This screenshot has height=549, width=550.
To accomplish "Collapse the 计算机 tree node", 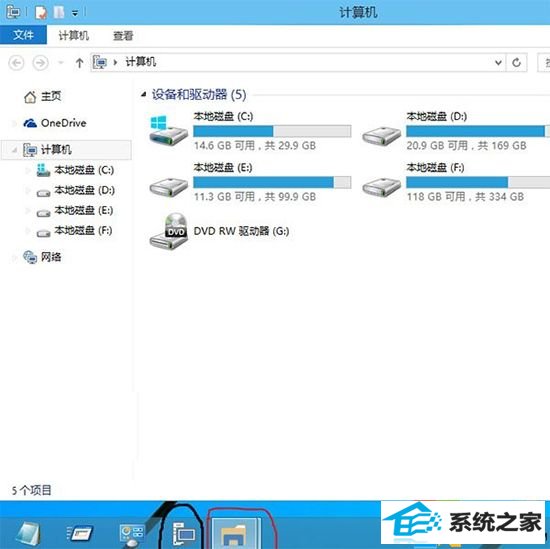I will 14,150.
